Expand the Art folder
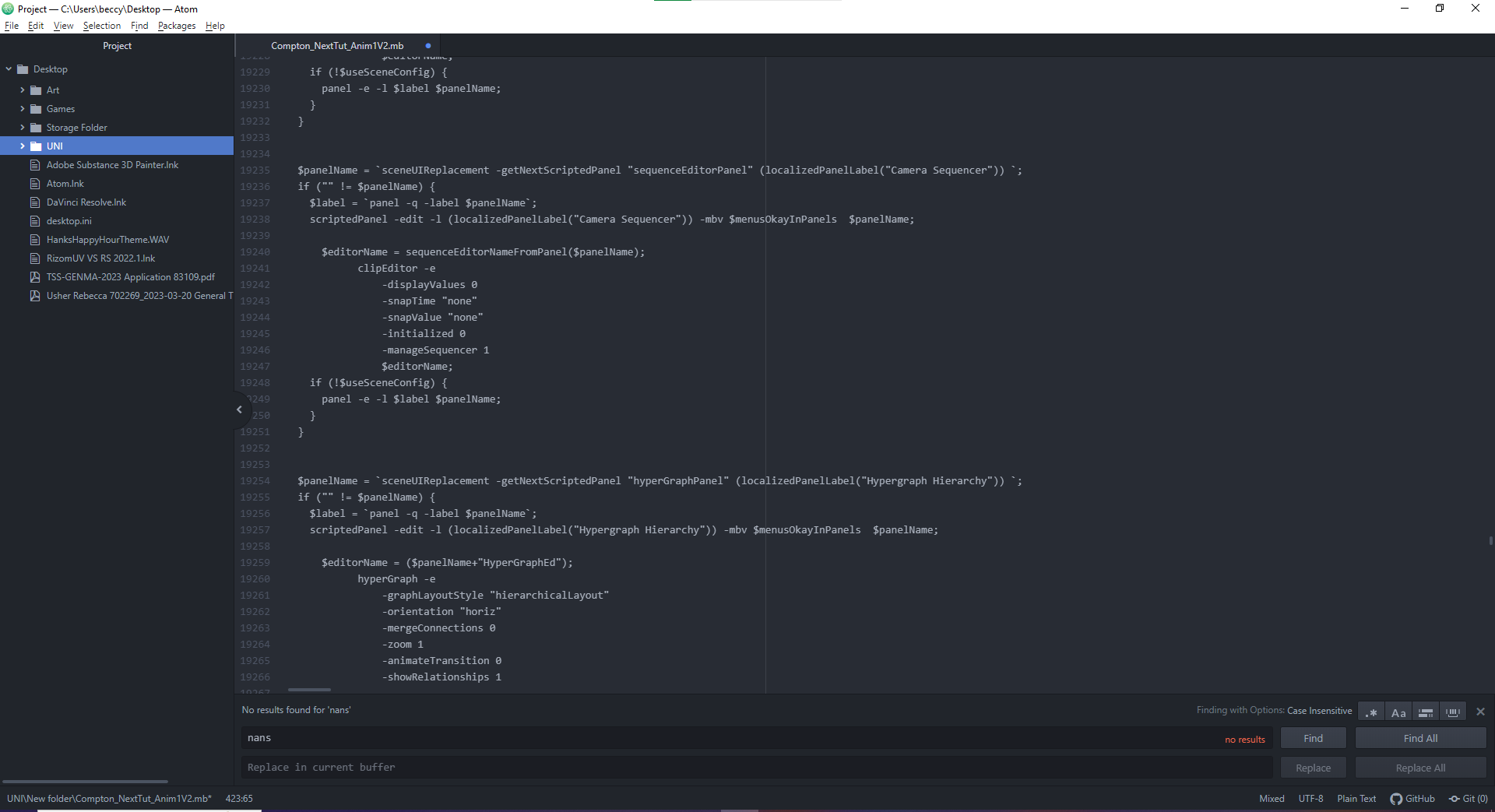The image size is (1495, 812). coord(23,90)
